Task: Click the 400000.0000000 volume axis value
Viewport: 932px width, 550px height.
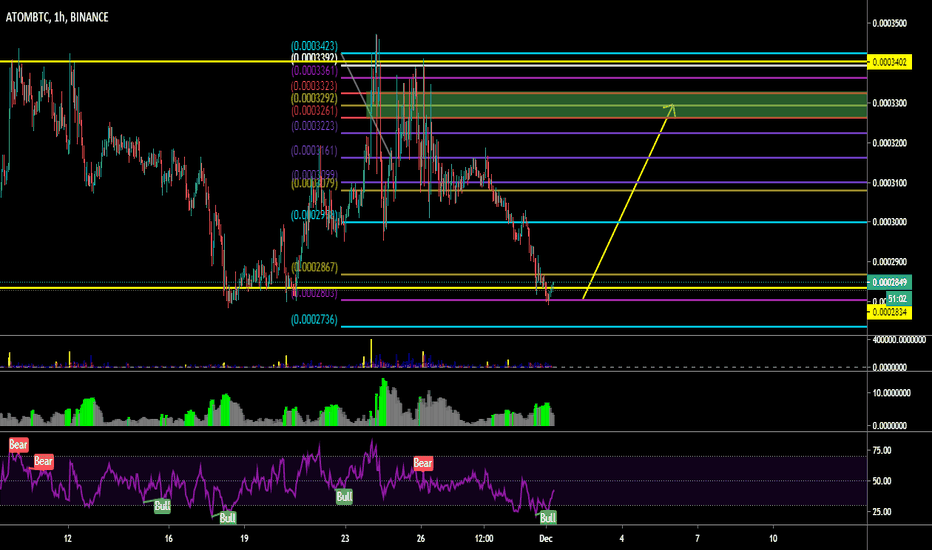Action: (x=899, y=340)
